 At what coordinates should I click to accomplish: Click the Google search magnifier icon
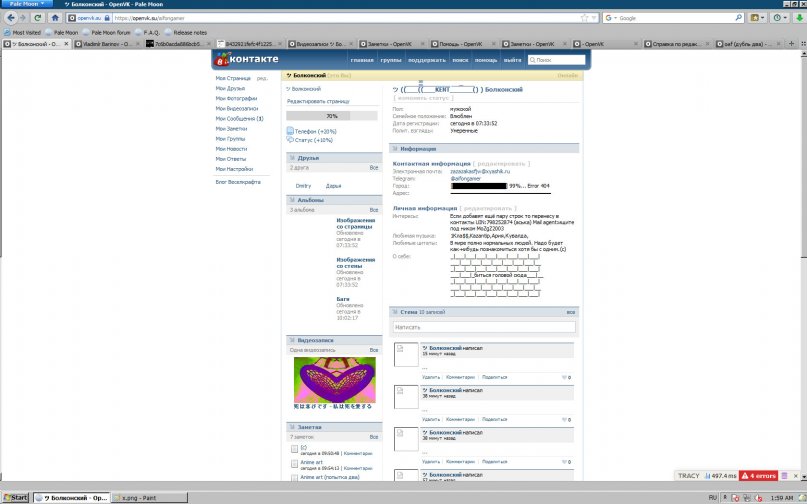pyautogui.click(x=739, y=18)
